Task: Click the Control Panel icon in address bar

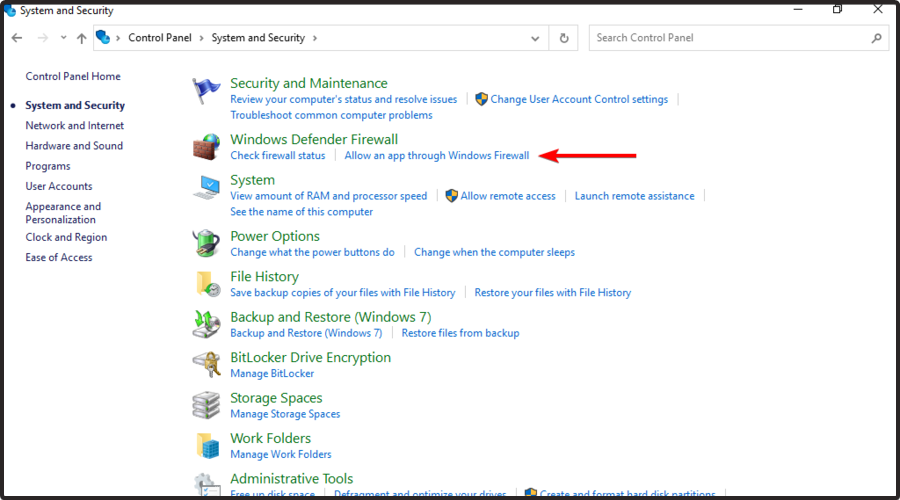Action: (x=103, y=37)
